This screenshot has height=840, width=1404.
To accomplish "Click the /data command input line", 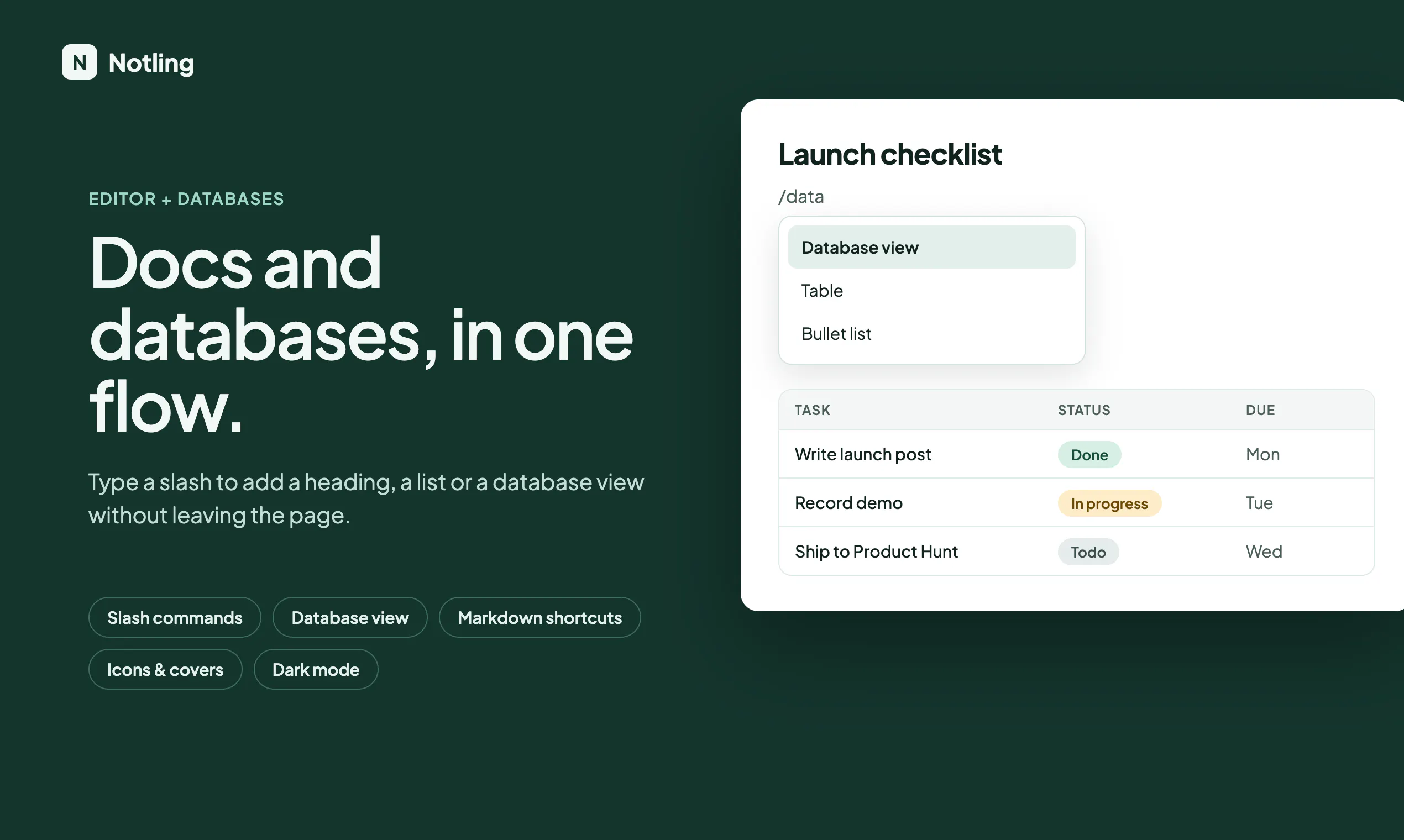I will [801, 196].
